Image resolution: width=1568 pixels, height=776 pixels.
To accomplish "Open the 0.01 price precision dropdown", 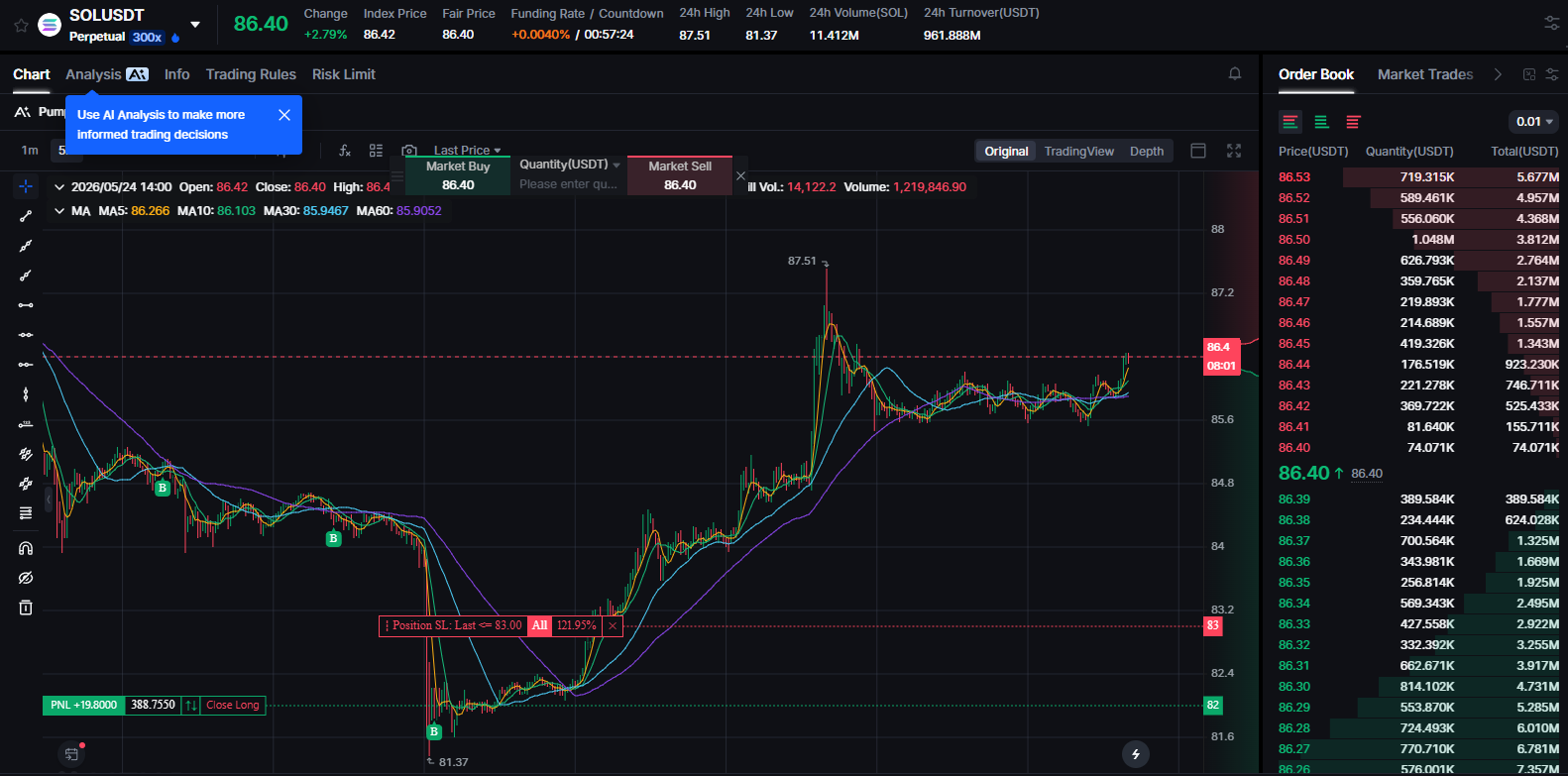I will click(1534, 122).
